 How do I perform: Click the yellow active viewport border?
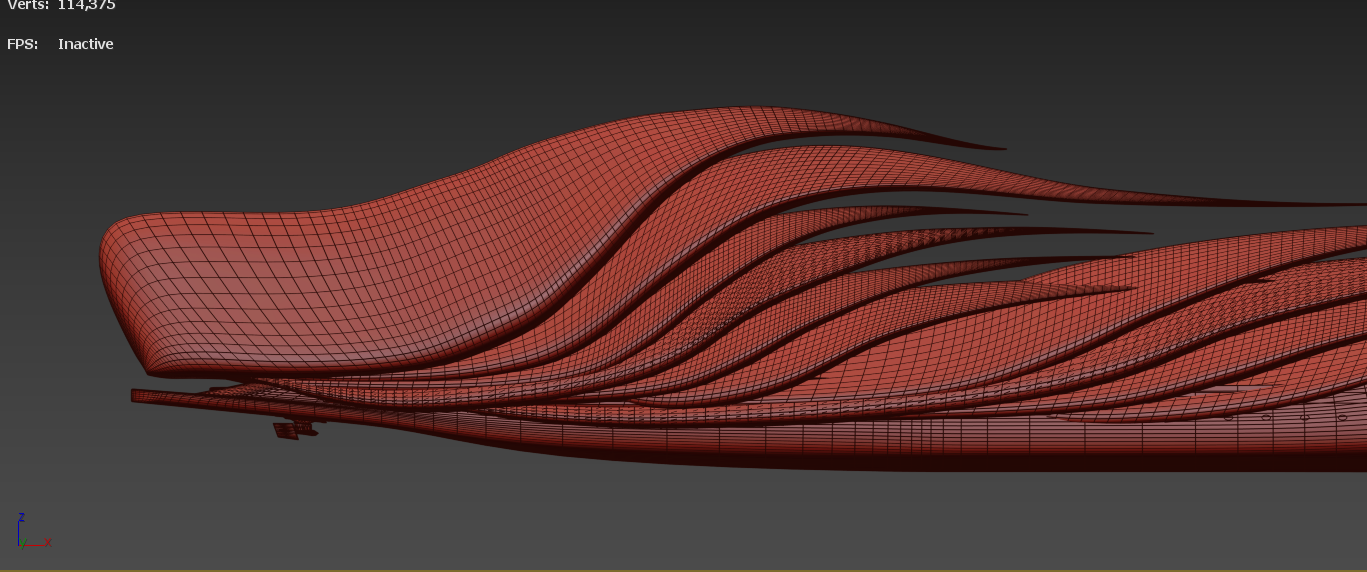[x=683, y=570]
